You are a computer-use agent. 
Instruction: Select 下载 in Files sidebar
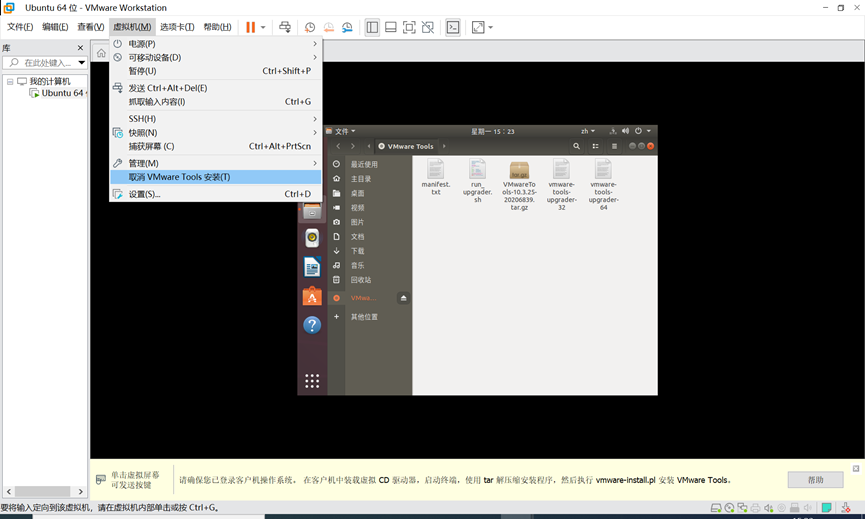(370, 251)
